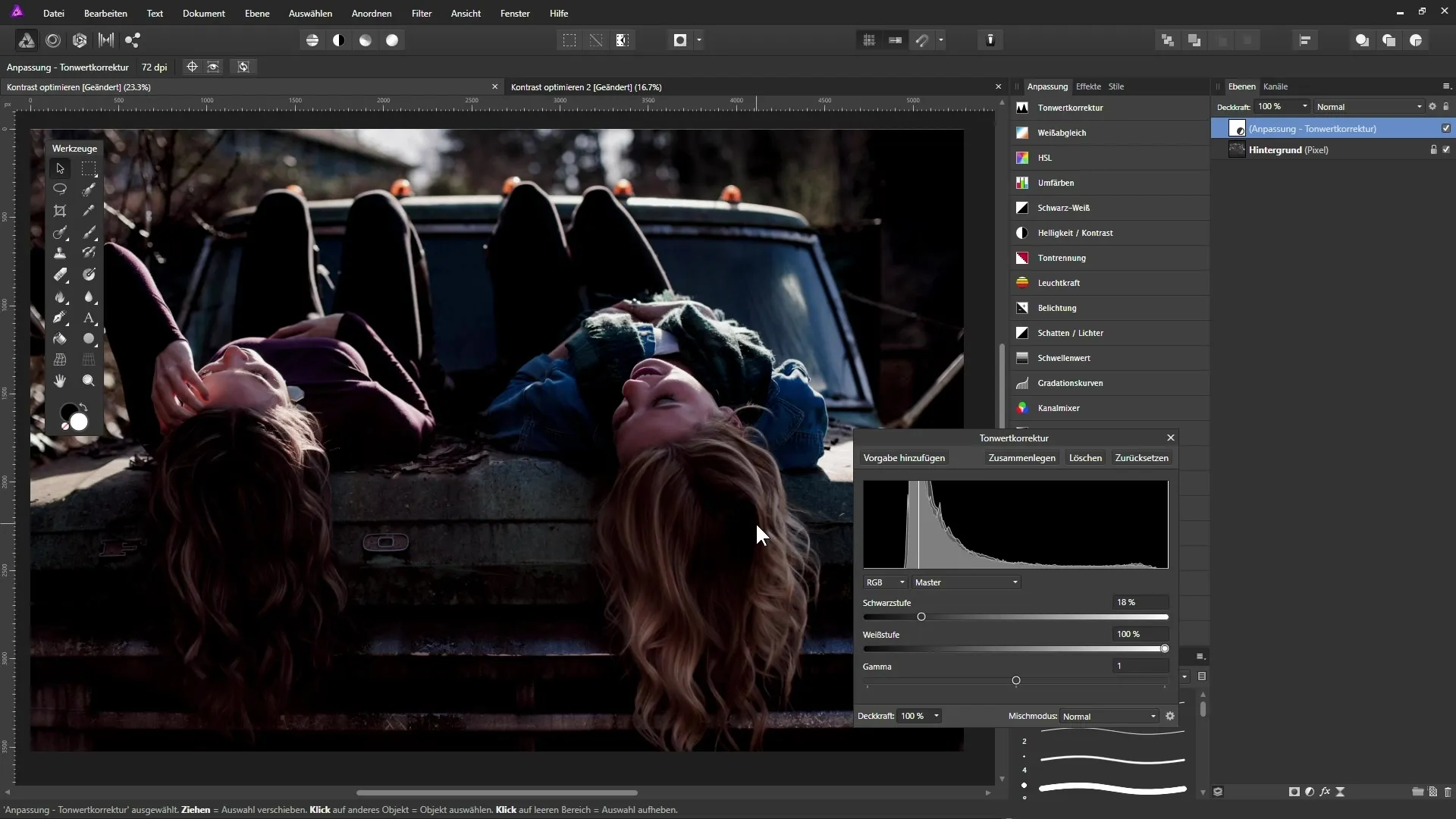The height and width of the screenshot is (819, 1456).
Task: Click the Schwarzstufe slider handle
Action: [921, 617]
